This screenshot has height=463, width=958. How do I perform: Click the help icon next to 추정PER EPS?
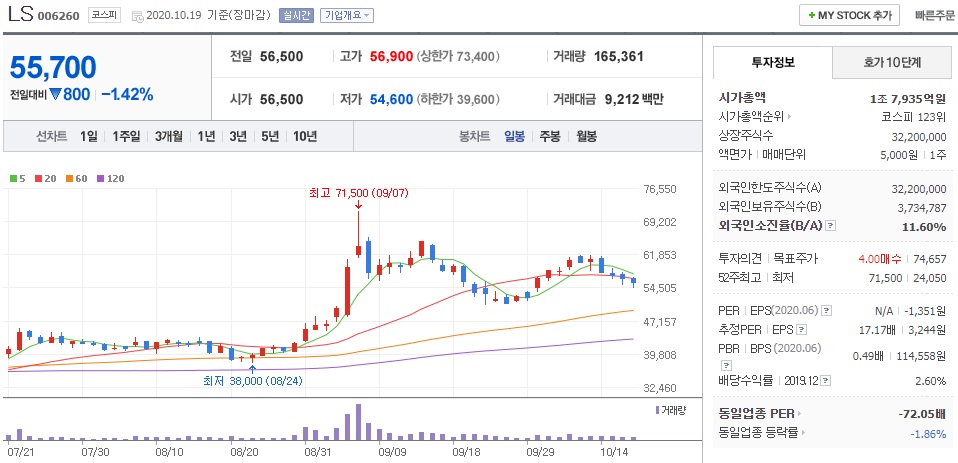pos(802,330)
